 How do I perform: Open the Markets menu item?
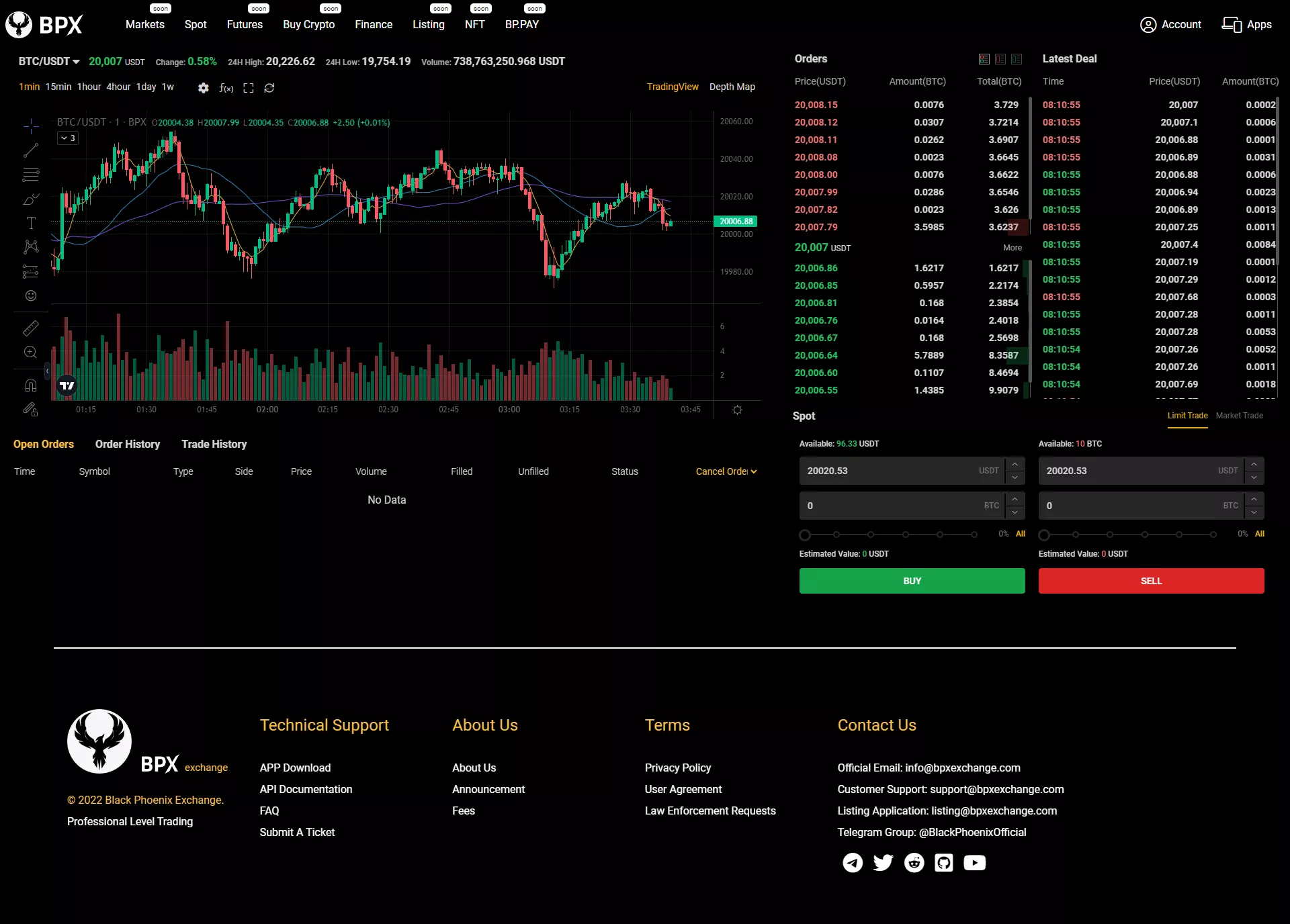point(145,24)
